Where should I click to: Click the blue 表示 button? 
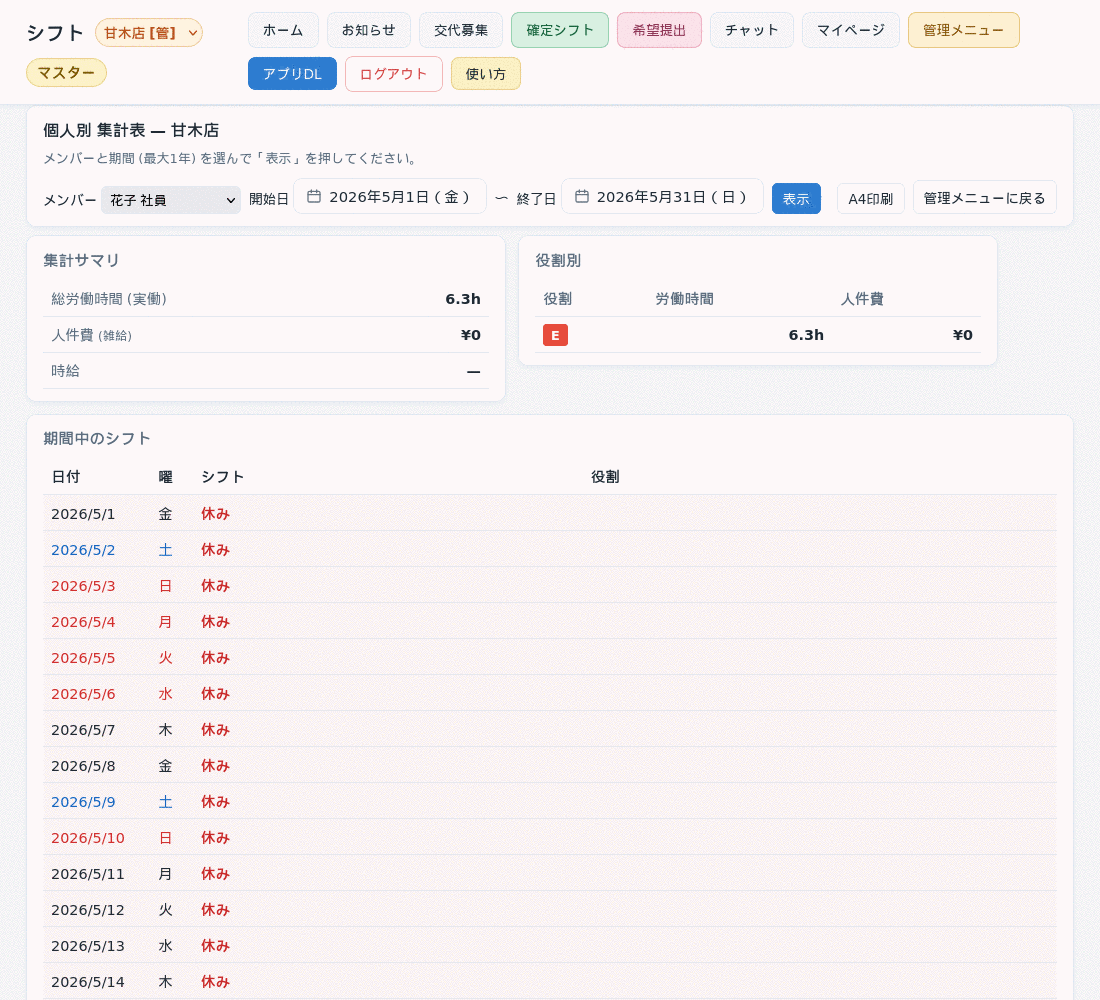(796, 199)
